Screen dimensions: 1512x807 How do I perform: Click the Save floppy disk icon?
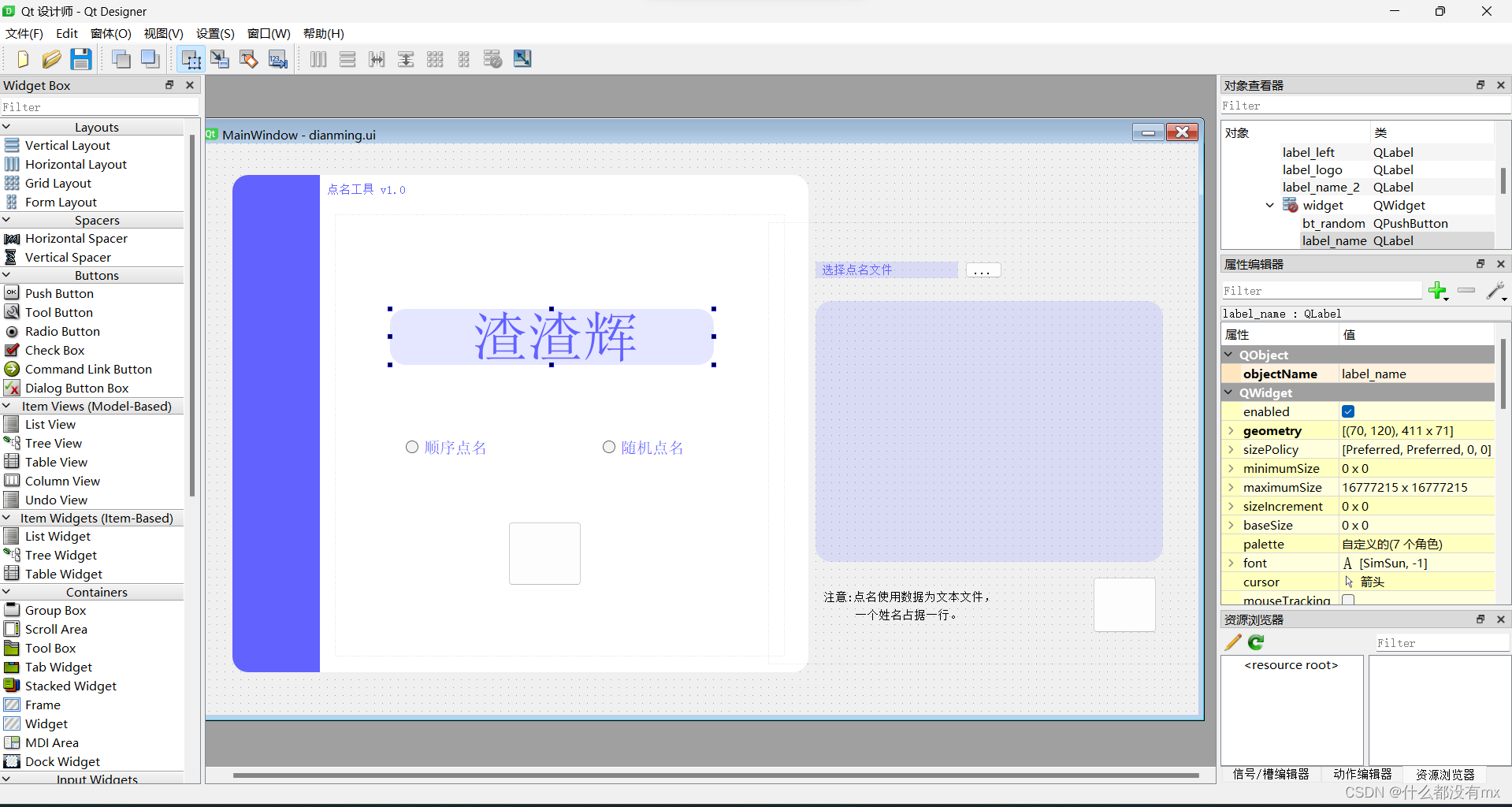(81, 59)
